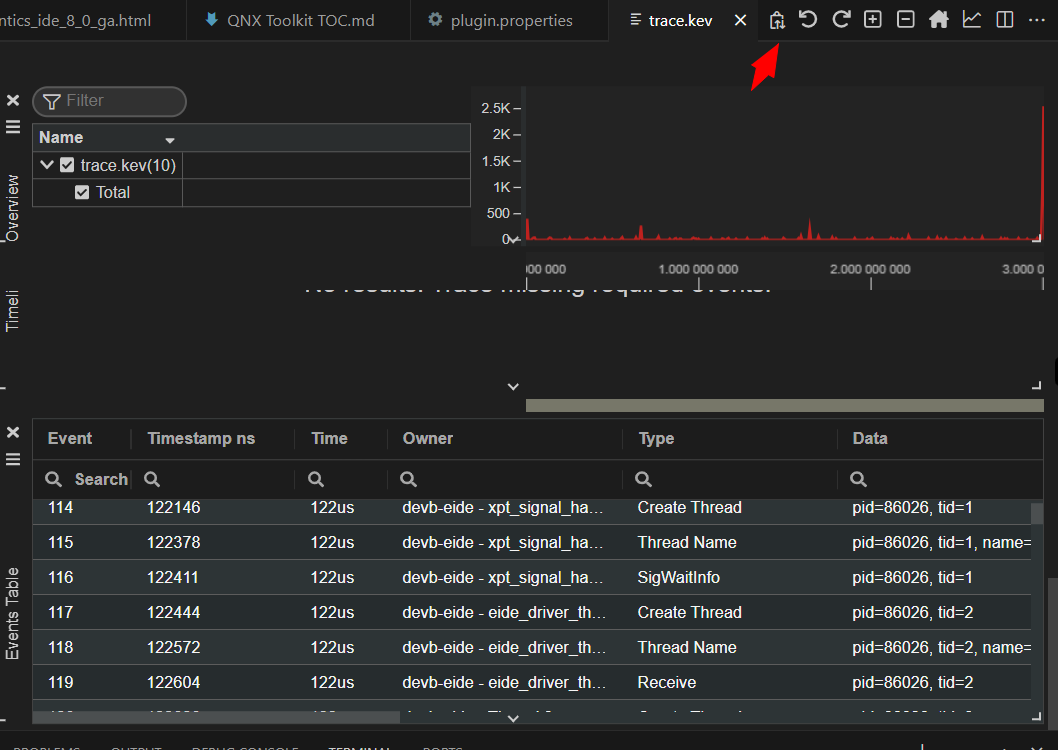Click the red event-count chart
The height and width of the screenshot is (750, 1058).
(x=784, y=172)
